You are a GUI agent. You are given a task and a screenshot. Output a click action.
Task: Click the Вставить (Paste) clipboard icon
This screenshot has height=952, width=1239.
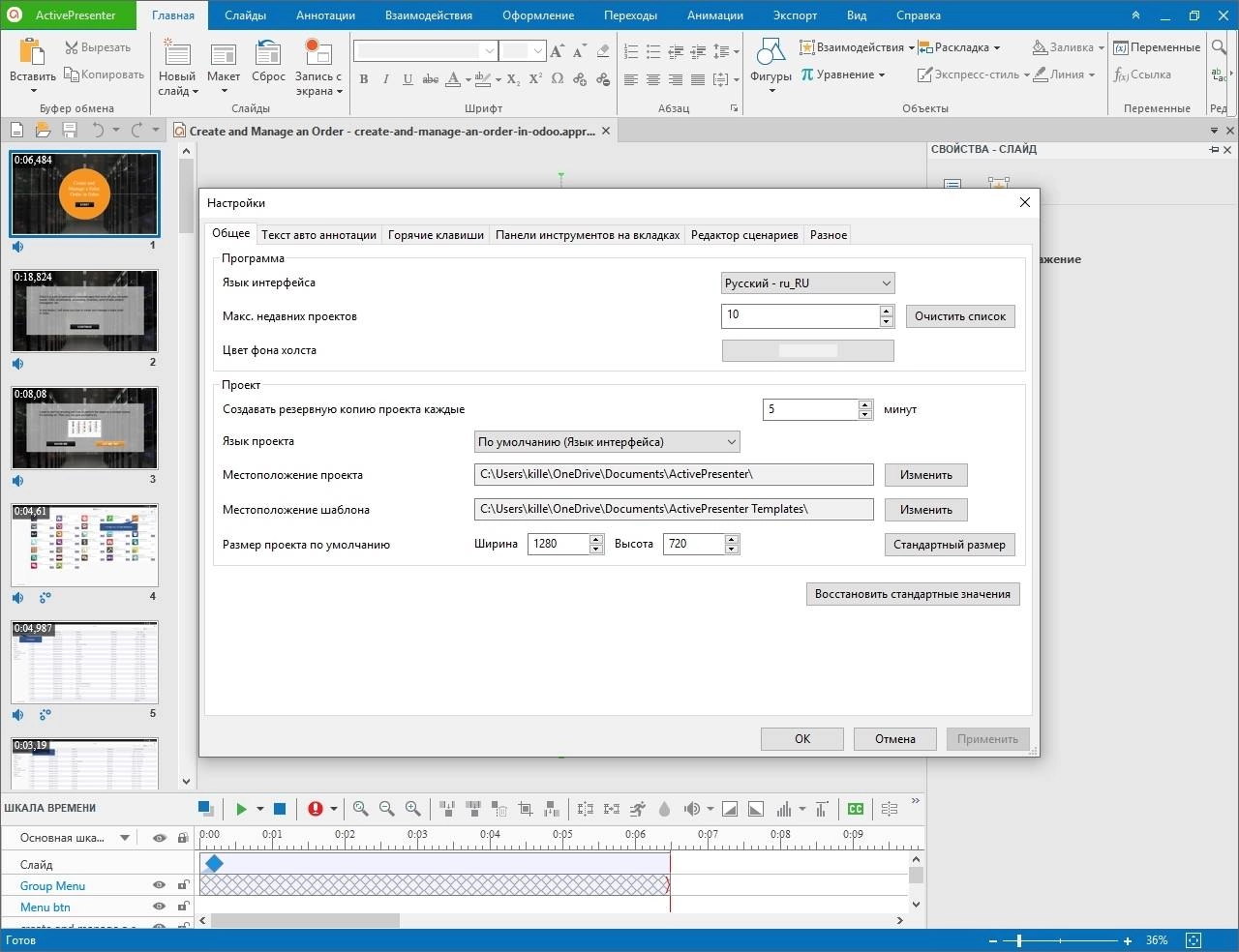[32, 53]
